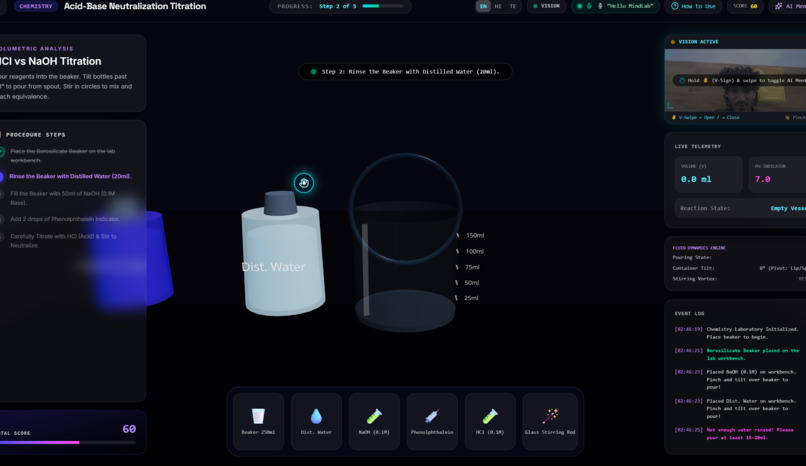The width and height of the screenshot is (806, 466).
Task: Select step "Add 2 drops of Phenolphthalein Indicator"
Action: [x=65, y=219]
